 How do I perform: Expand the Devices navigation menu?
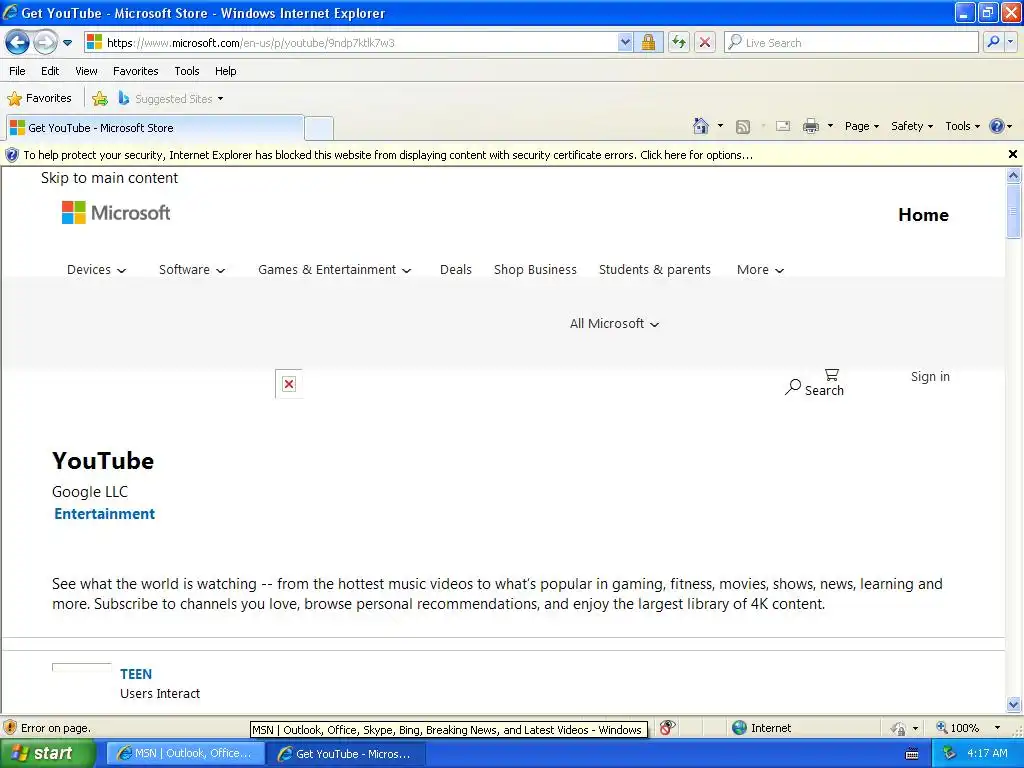click(x=97, y=270)
